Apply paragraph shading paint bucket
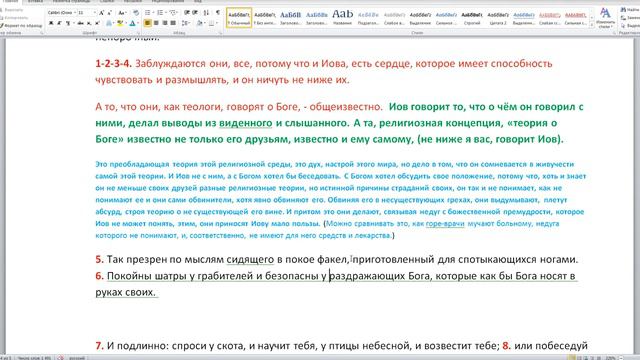The width and height of the screenshot is (640, 360). click(x=200, y=23)
